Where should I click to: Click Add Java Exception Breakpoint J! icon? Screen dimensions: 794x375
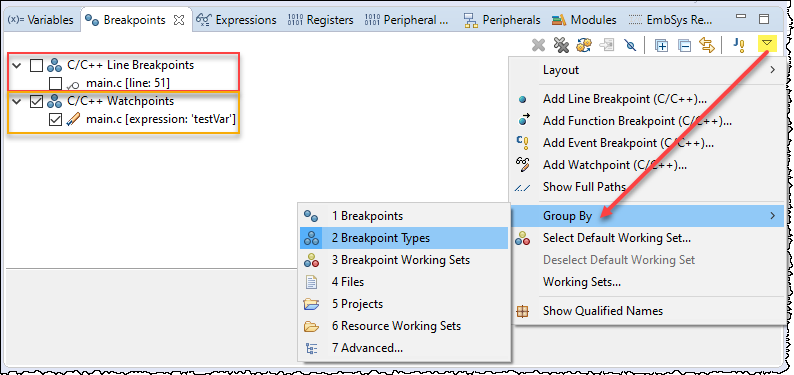[739, 46]
